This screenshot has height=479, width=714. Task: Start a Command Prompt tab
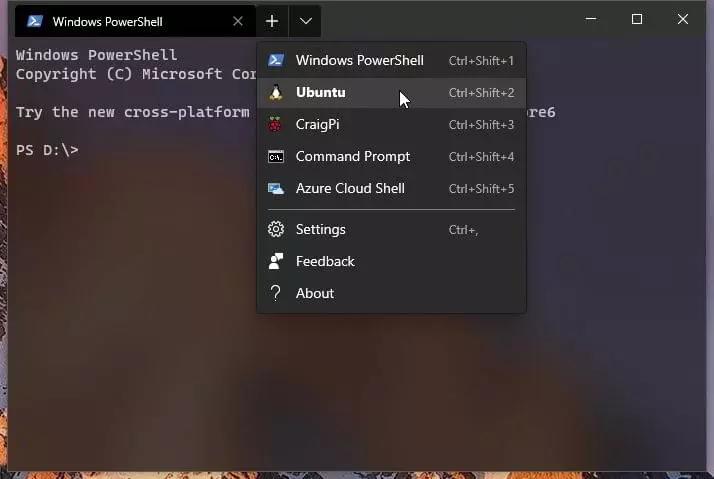[x=392, y=157]
